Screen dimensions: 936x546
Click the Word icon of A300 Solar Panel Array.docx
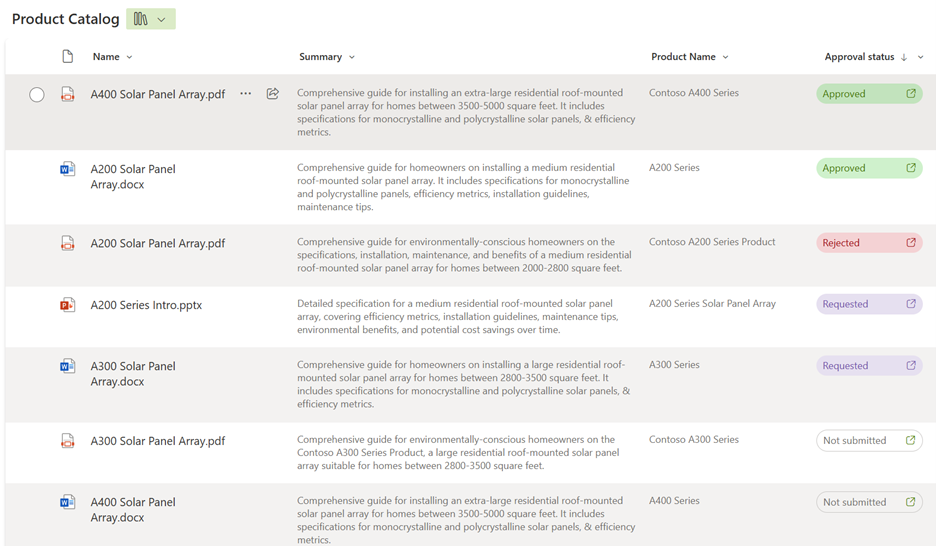(67, 366)
